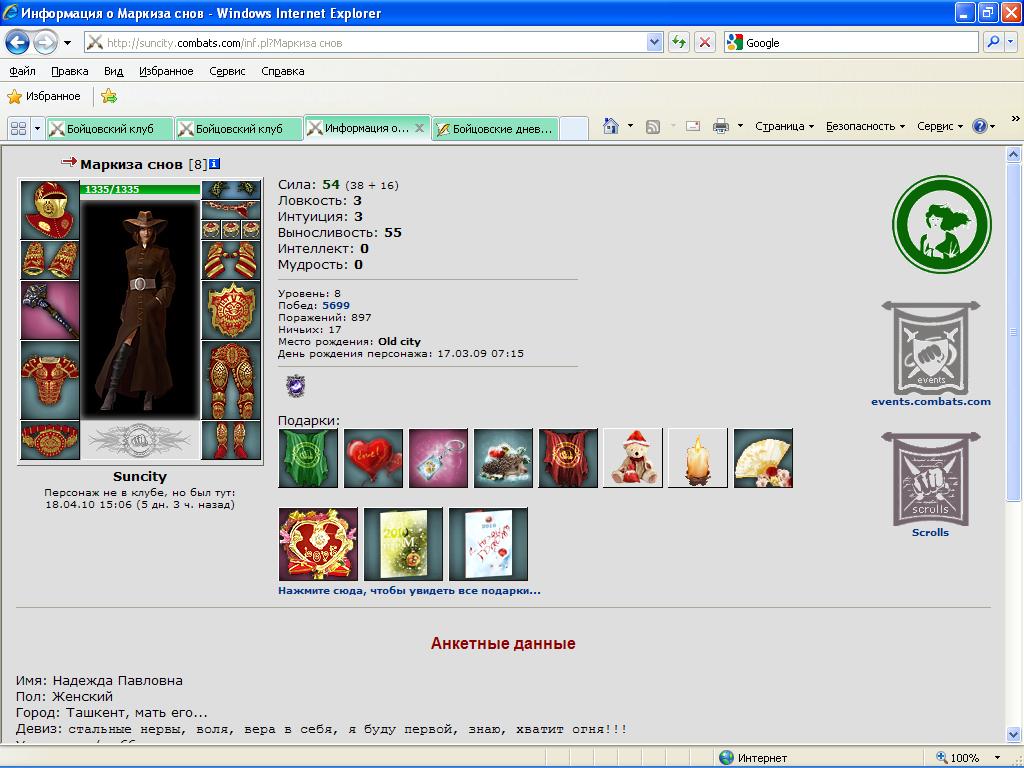Click the Help question mark icon
The height and width of the screenshot is (768, 1024).
click(980, 126)
